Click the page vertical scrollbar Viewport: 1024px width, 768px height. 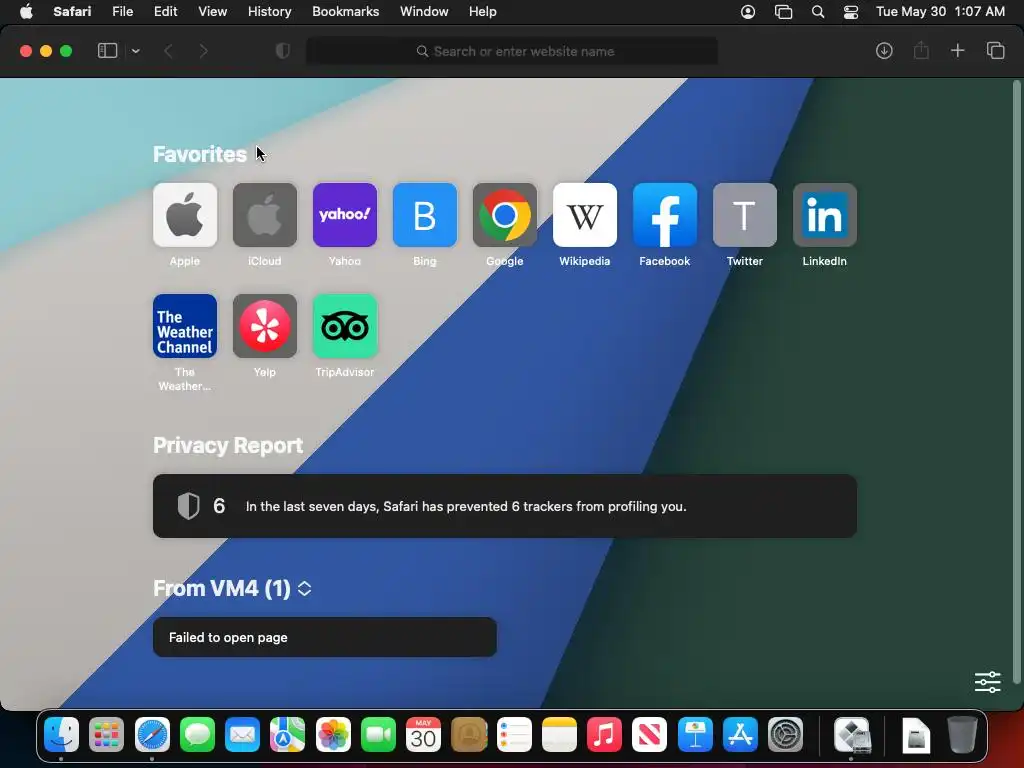click(1016, 382)
